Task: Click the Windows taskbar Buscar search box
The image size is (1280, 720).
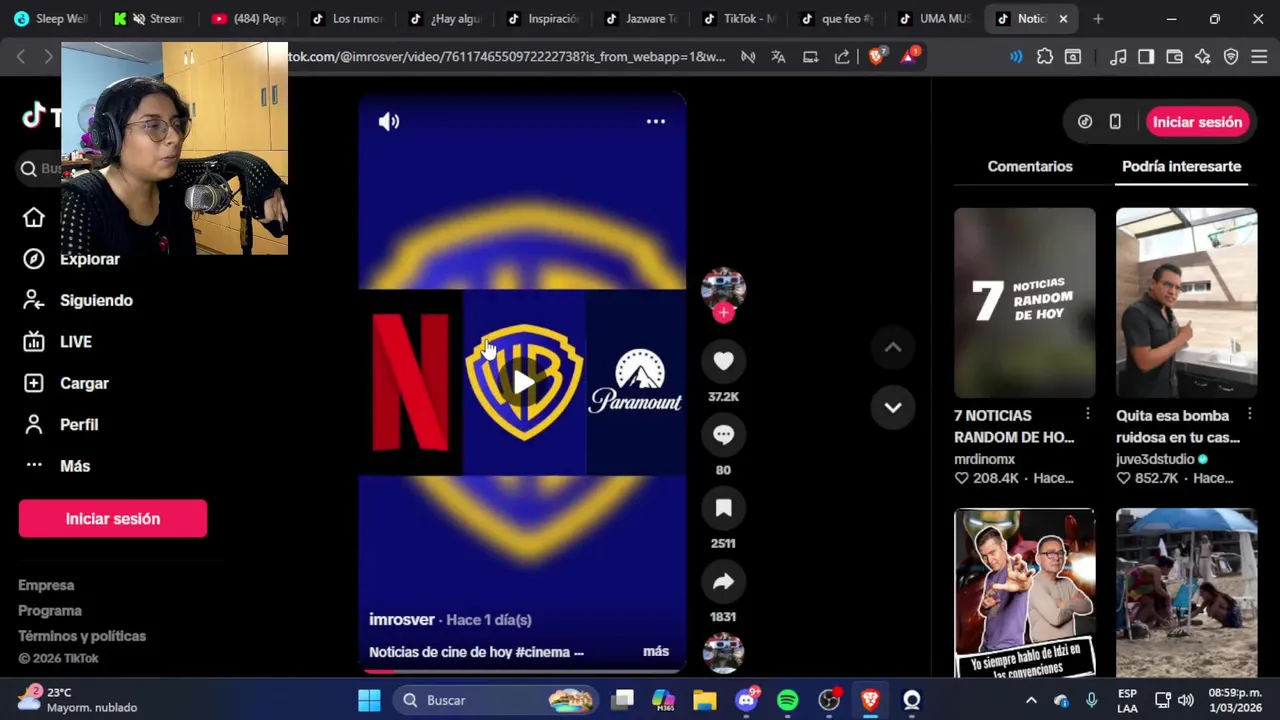Action: 496,700
